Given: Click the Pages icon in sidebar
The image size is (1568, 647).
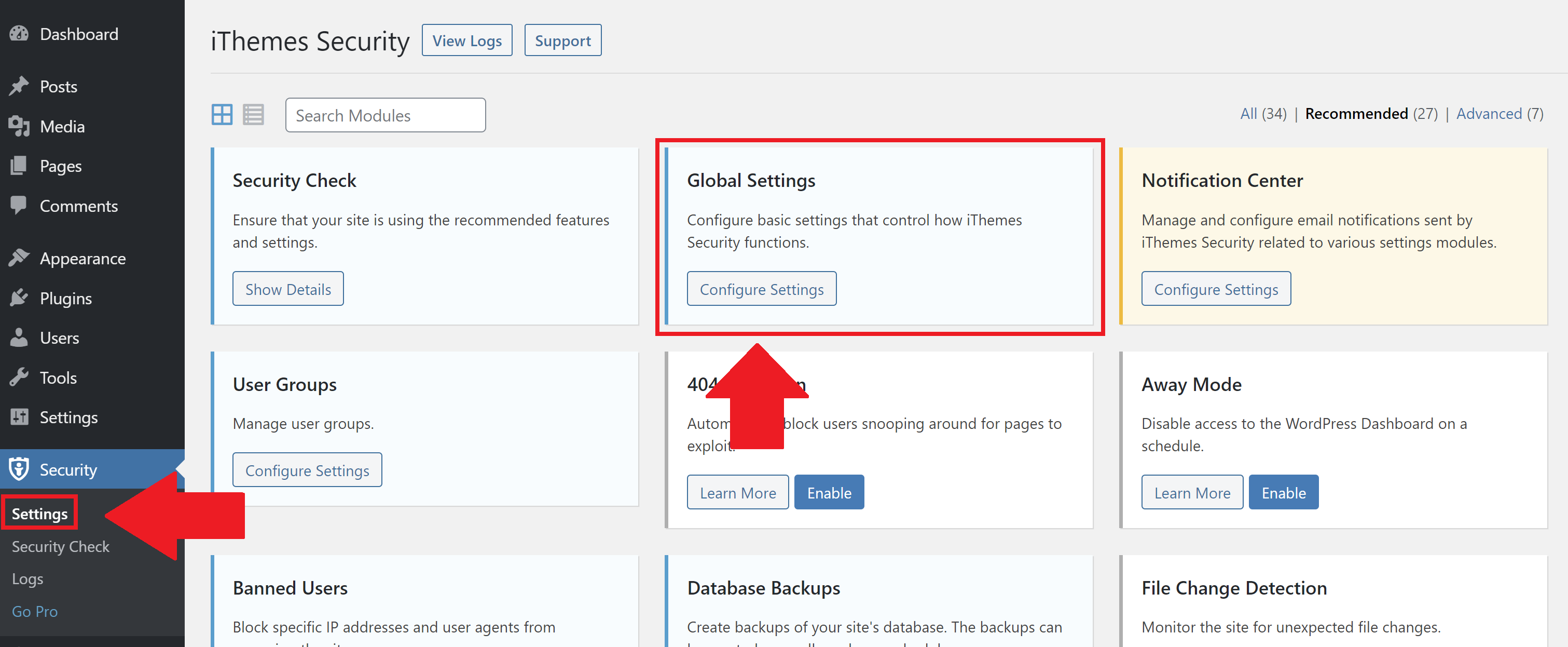Looking at the screenshot, I should (20, 166).
